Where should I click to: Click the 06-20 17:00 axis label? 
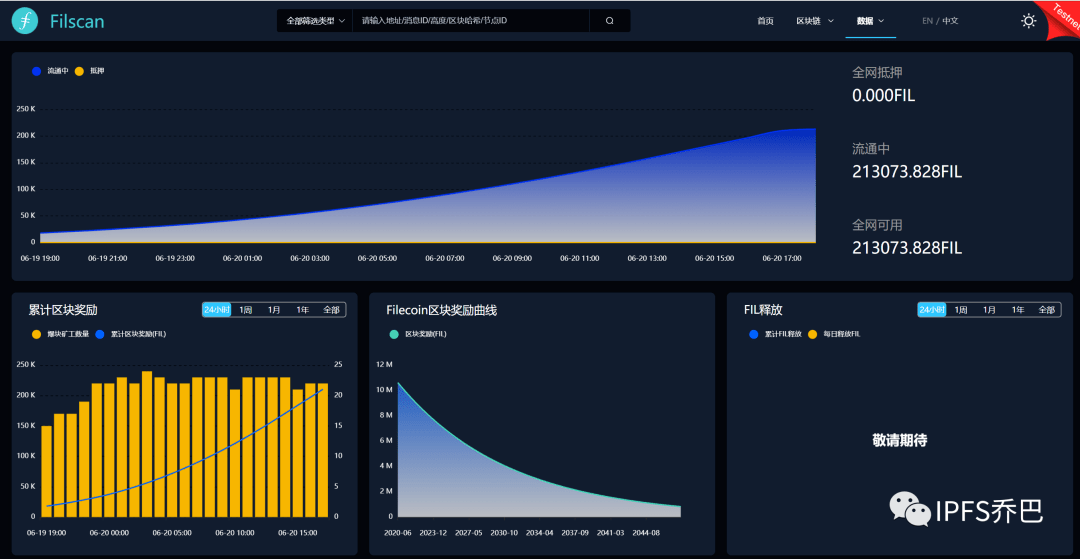coord(782,258)
